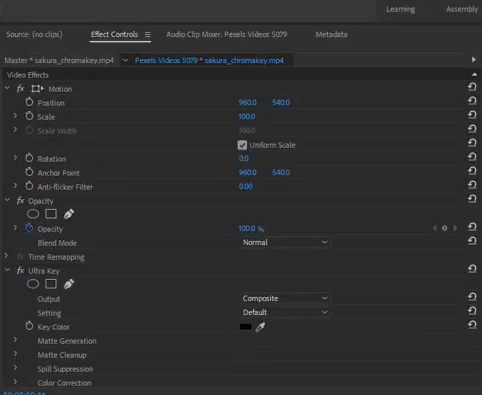The image size is (482, 395).
Task: Reset the Position parameter
Action: (472, 101)
